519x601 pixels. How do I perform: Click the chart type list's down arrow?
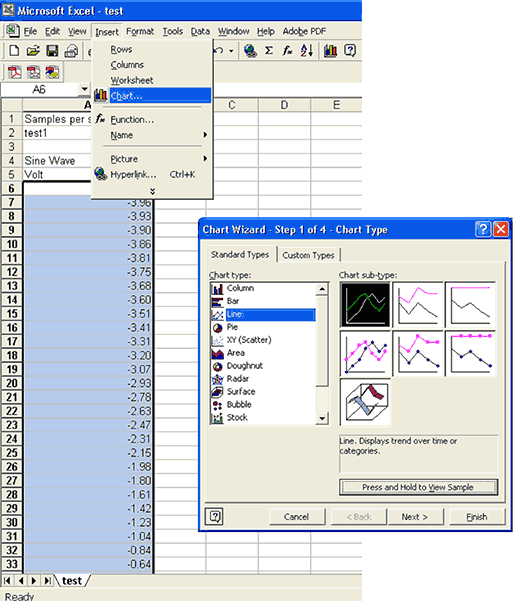322,418
